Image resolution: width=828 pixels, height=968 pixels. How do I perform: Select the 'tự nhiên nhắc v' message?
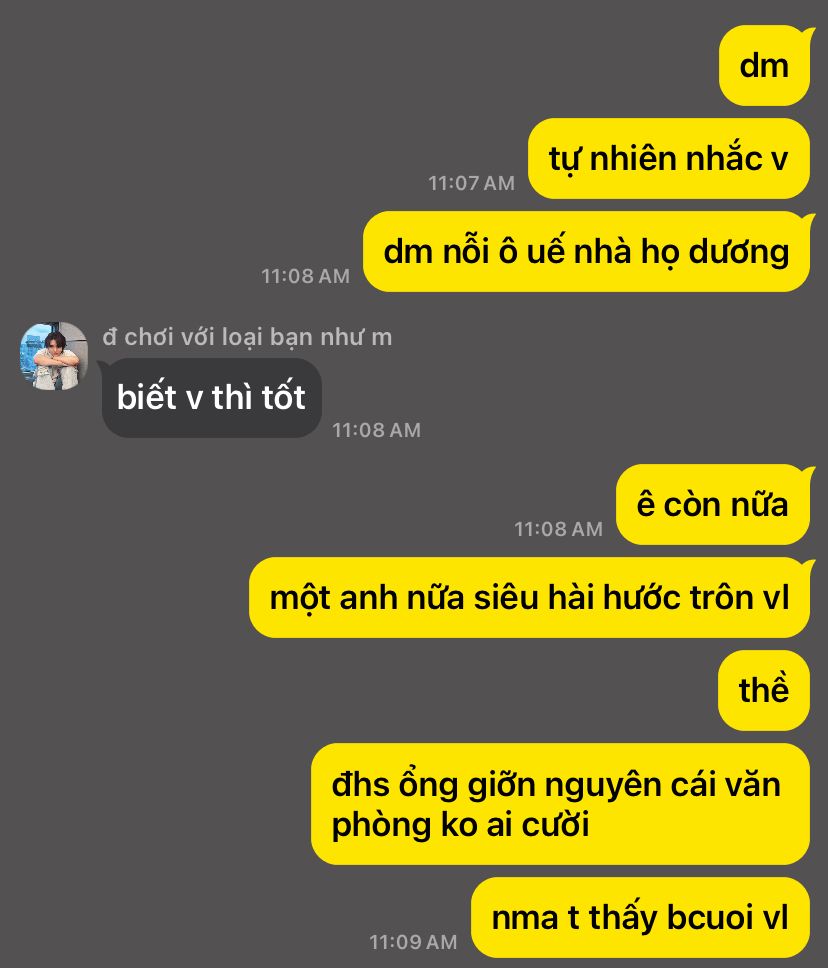point(669,159)
